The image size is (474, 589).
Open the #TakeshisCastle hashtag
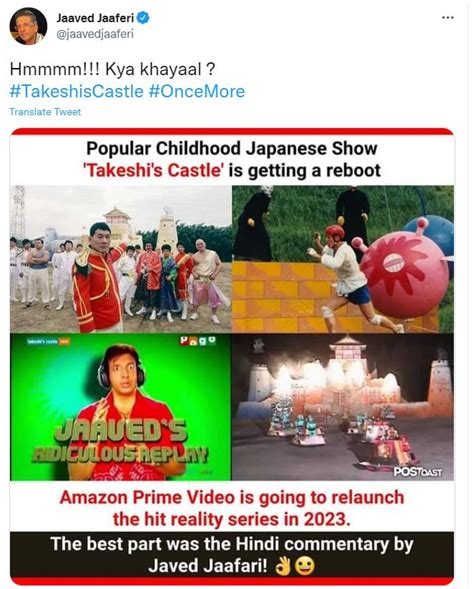click(77, 91)
